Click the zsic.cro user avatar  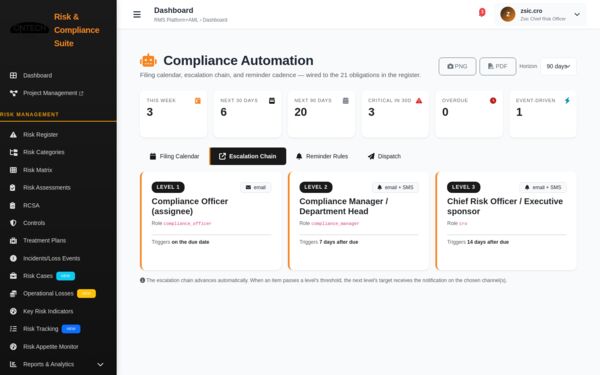coord(508,15)
